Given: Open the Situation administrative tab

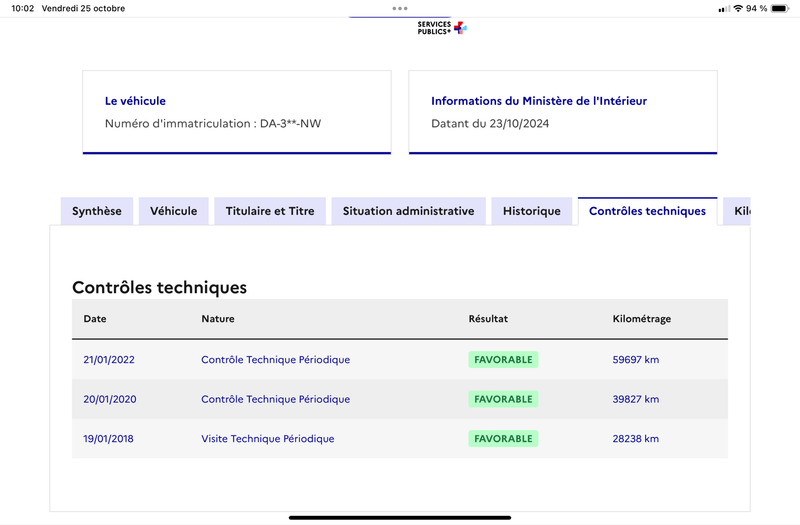Looking at the screenshot, I should pos(409,211).
